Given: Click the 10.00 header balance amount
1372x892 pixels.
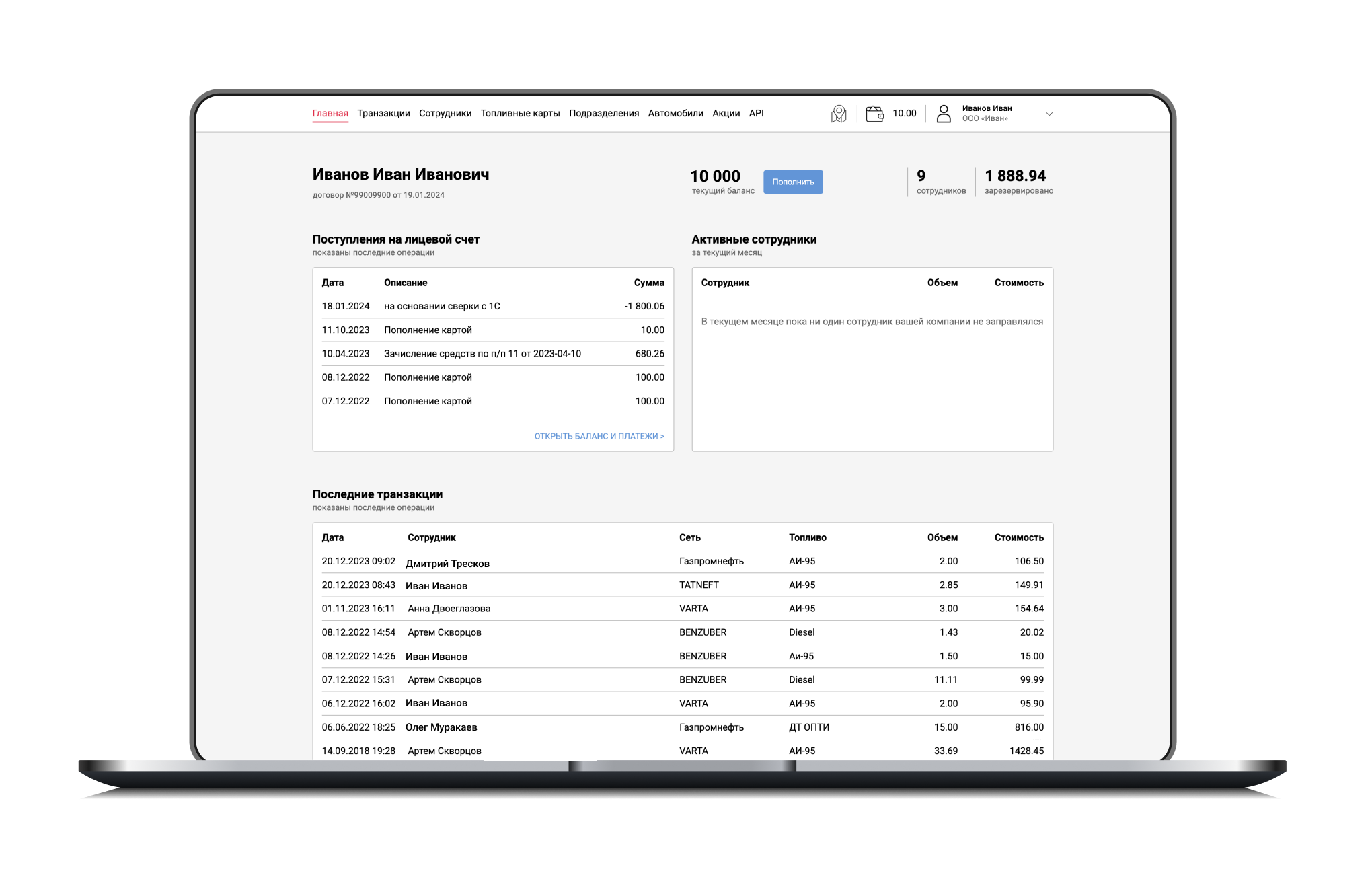Looking at the screenshot, I should [x=904, y=114].
